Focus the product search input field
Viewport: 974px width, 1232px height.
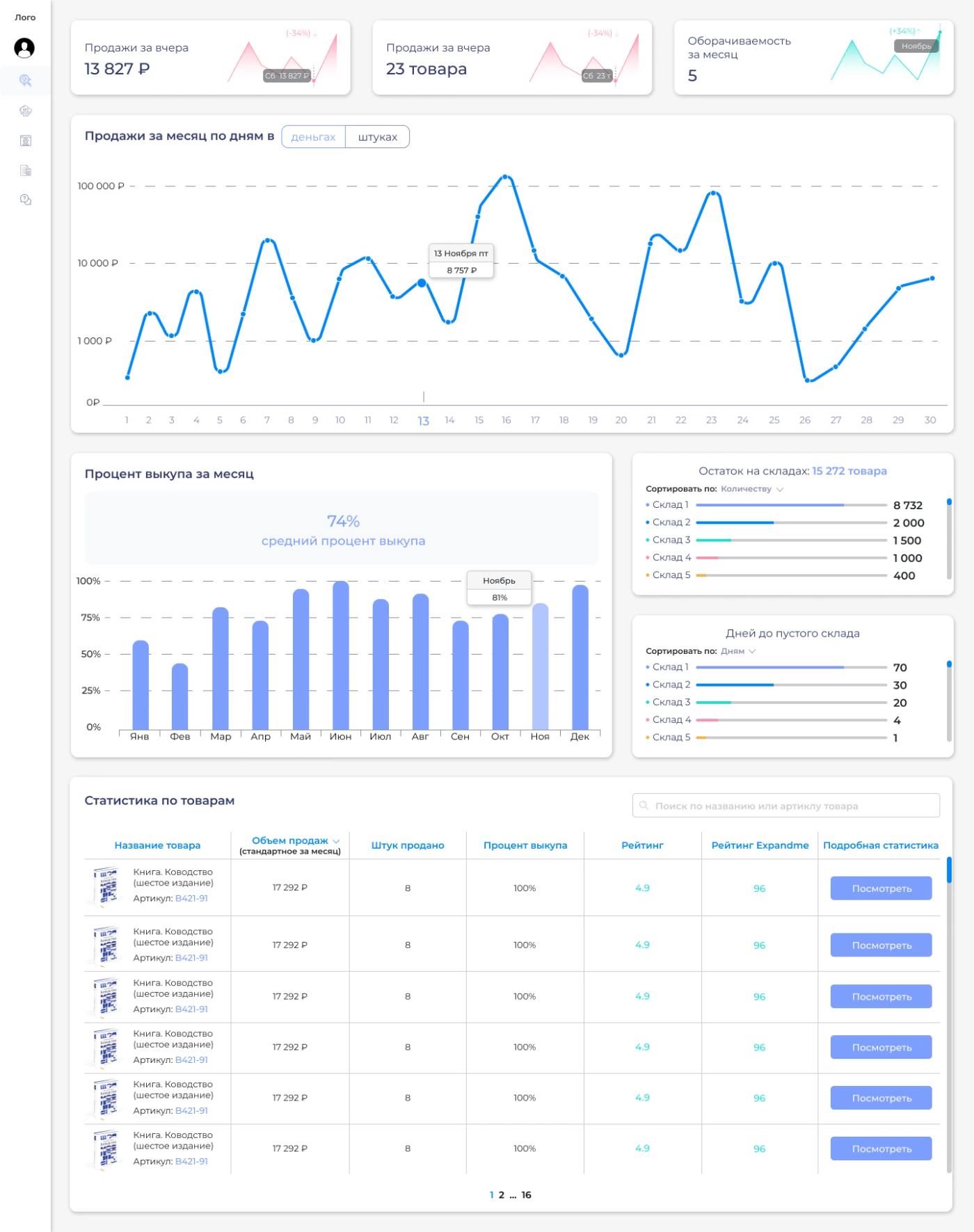(x=785, y=806)
